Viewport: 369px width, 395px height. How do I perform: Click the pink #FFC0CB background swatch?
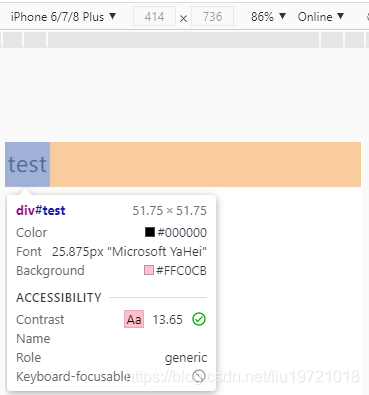point(149,270)
